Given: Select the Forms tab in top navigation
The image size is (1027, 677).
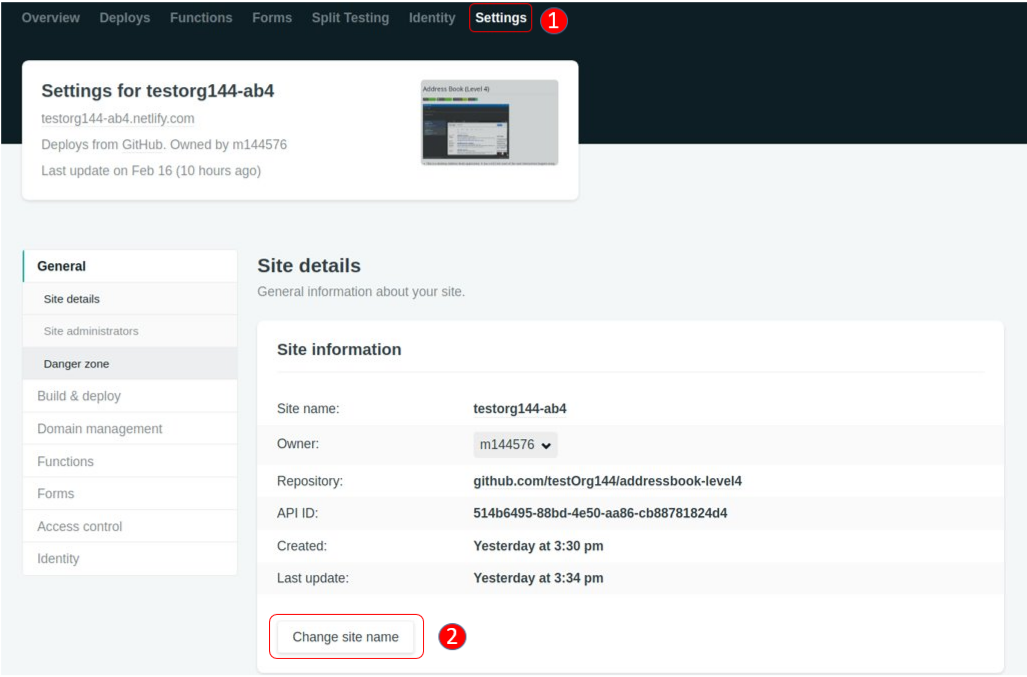Looking at the screenshot, I should (x=271, y=17).
